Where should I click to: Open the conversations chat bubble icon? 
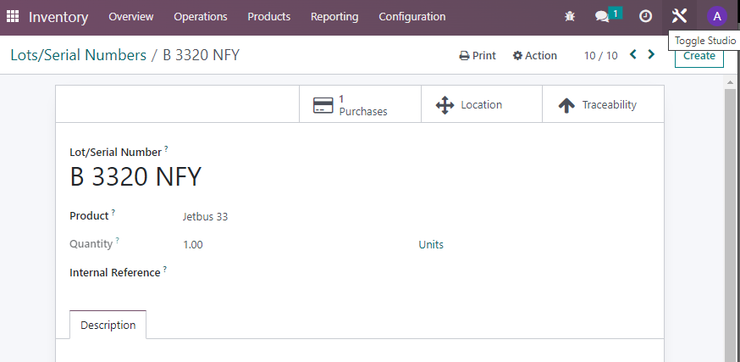click(602, 17)
